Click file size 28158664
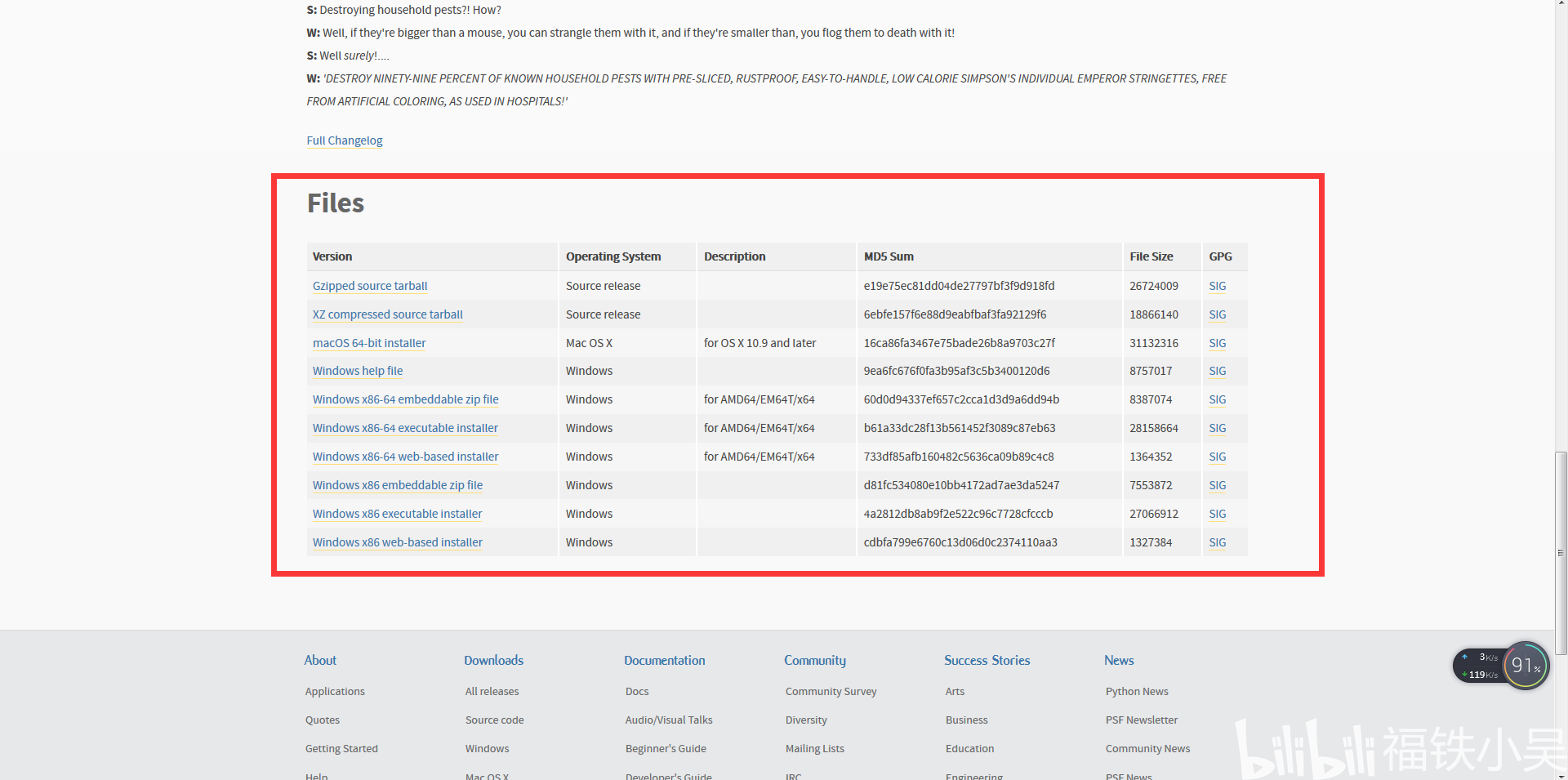Image resolution: width=1568 pixels, height=780 pixels. 1154,428
